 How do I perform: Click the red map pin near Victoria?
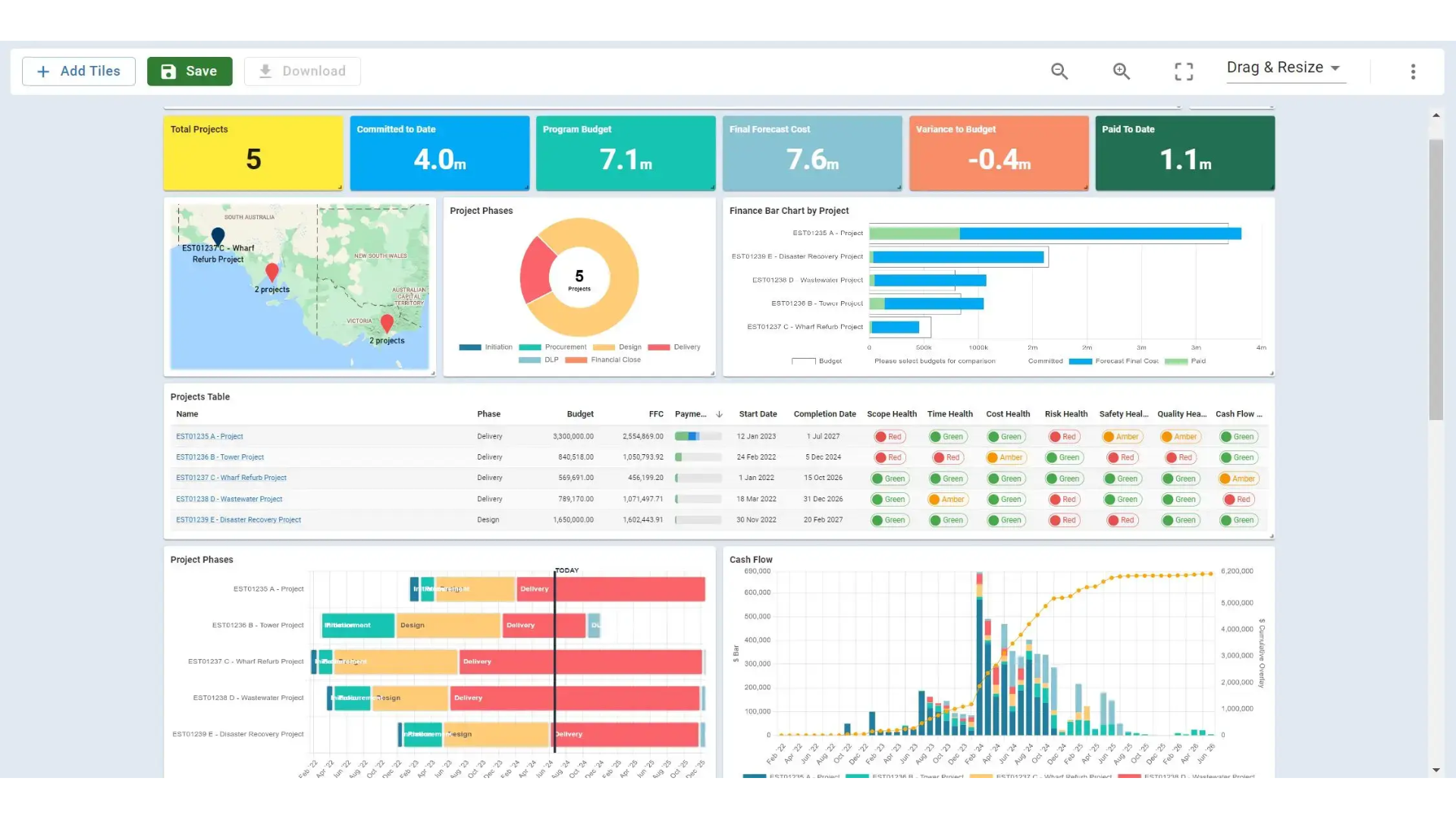(387, 323)
